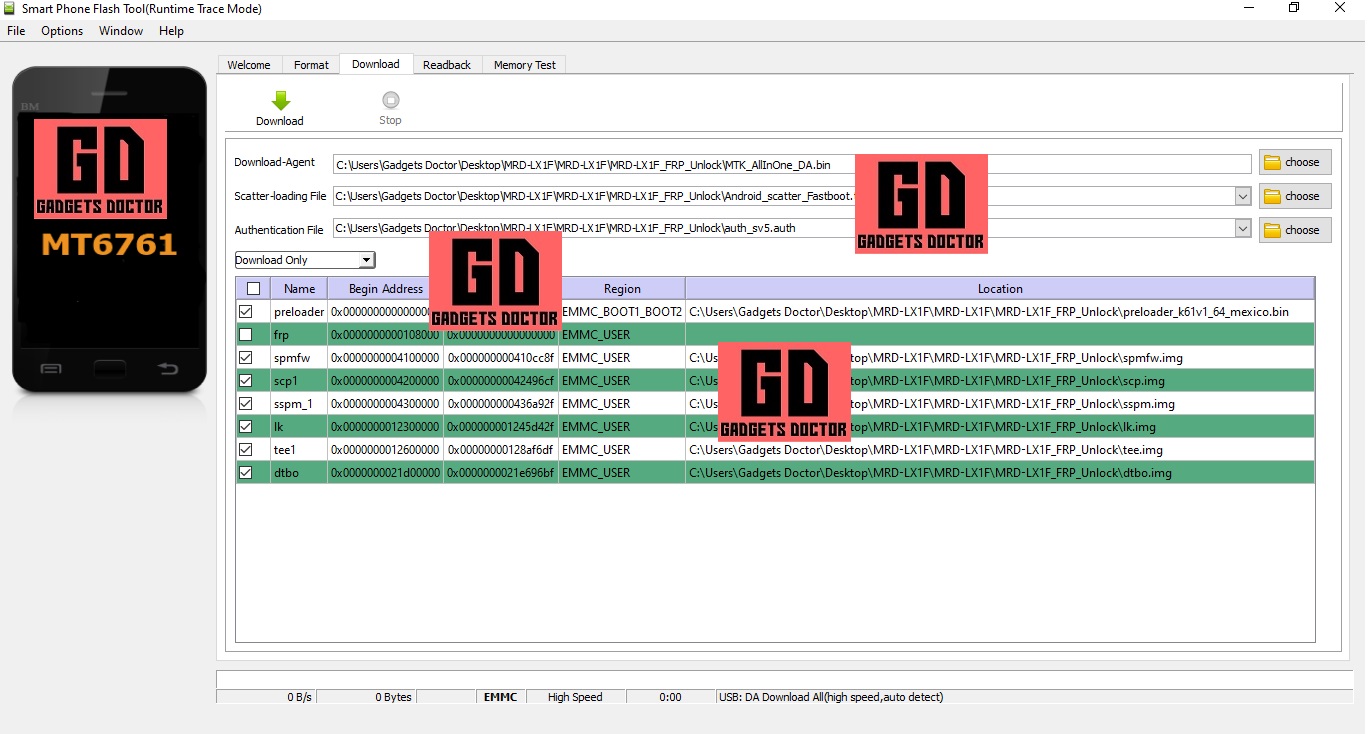This screenshot has height=734, width=1368.
Task: Select the lk.img location cell
Action: (x=1000, y=427)
